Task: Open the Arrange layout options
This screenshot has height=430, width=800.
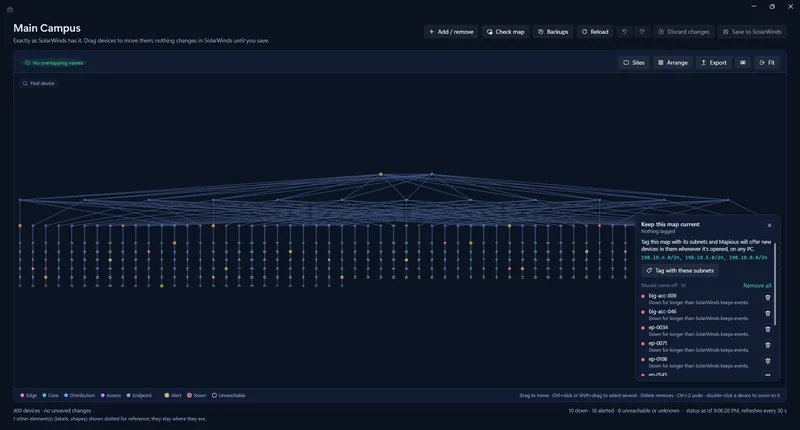Action: [x=672, y=63]
